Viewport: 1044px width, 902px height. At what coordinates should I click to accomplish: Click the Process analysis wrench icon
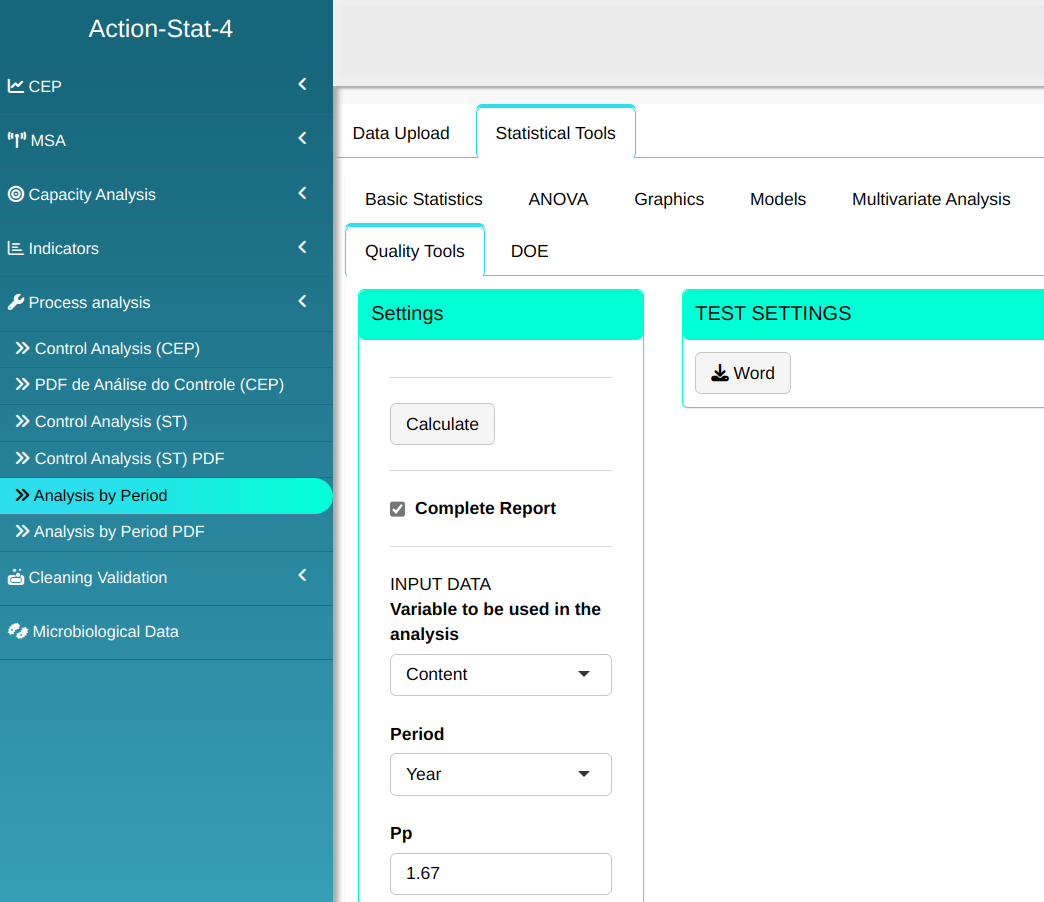16,302
